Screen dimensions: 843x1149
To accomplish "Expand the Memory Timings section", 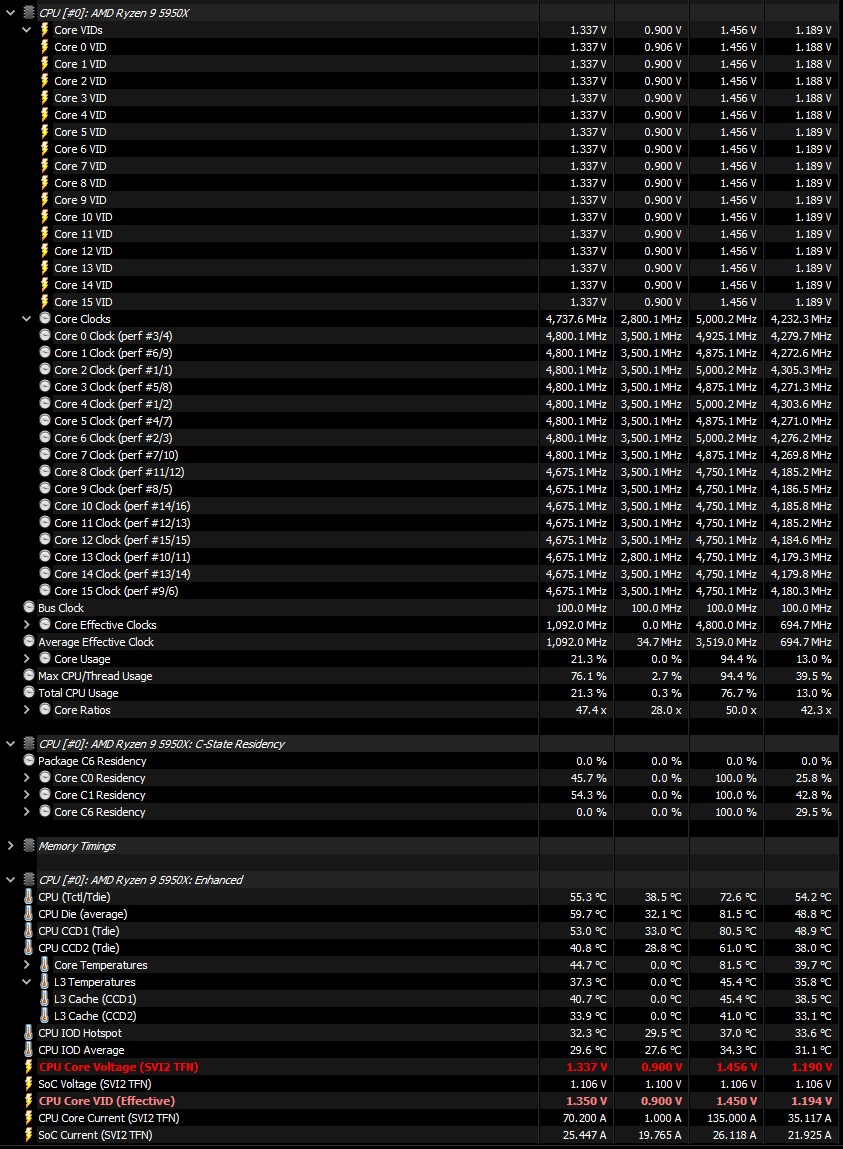I will point(10,846).
